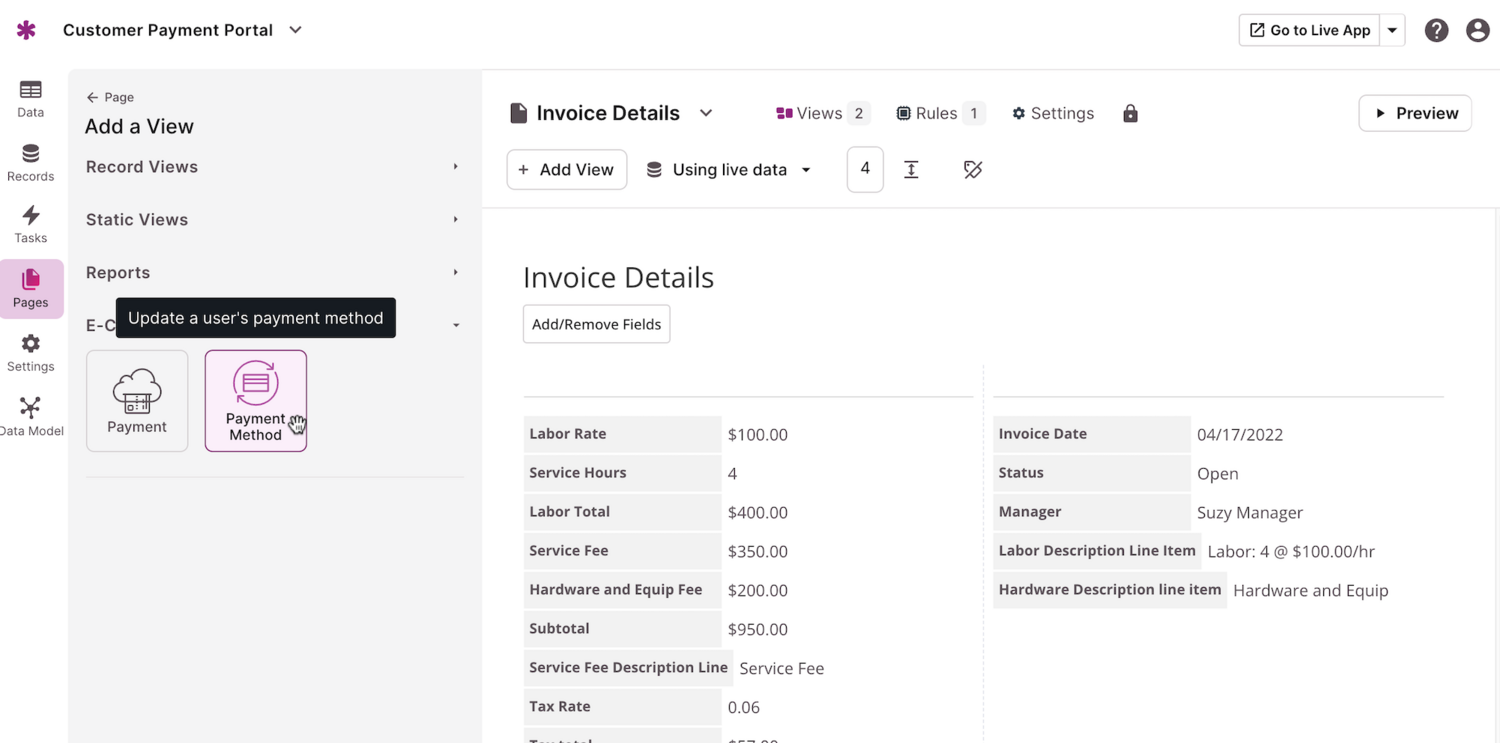Toggle labels using the crossed tag icon
Viewport: 1500px width, 743px height.
point(973,170)
